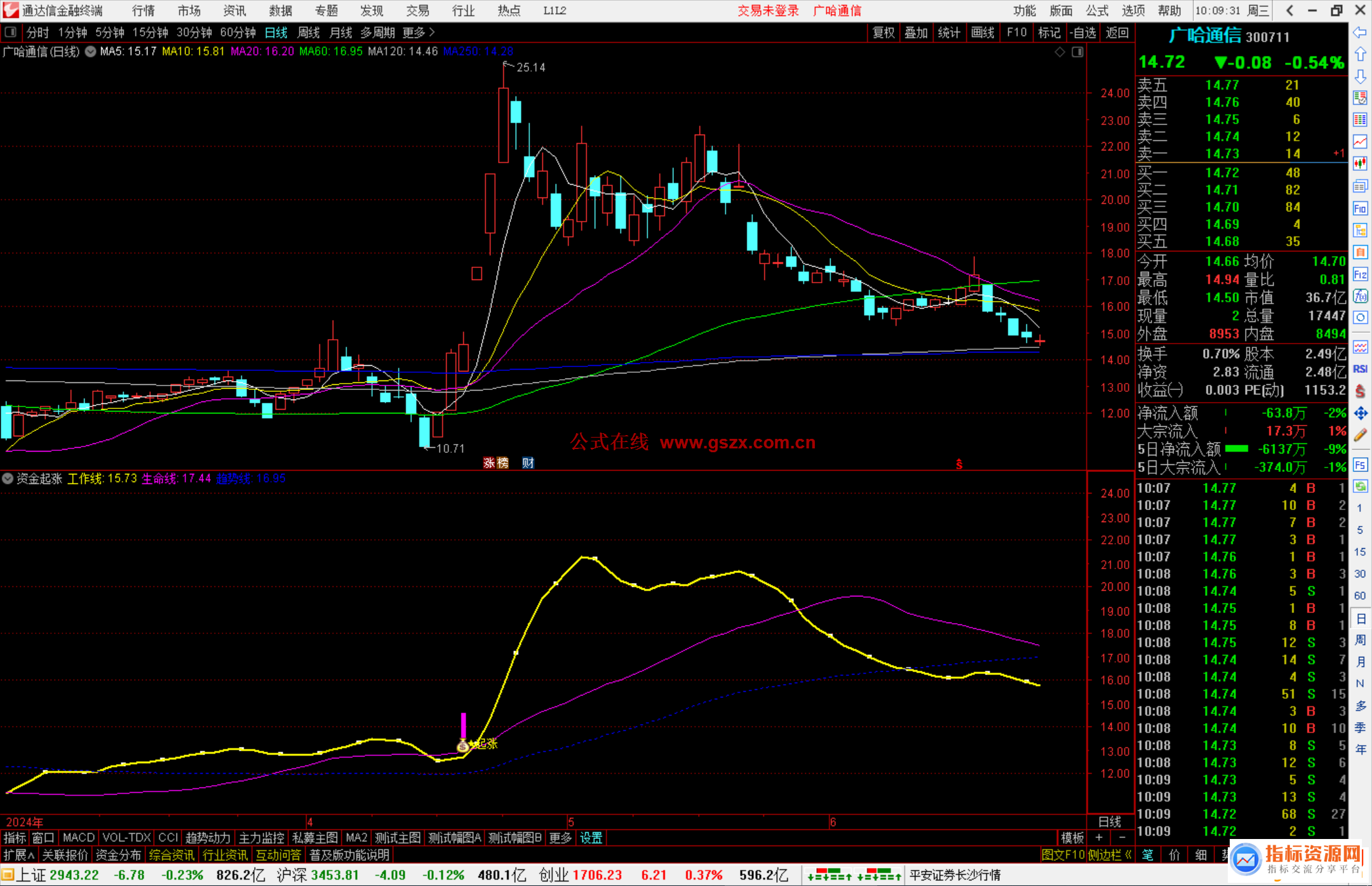The height and width of the screenshot is (886, 1372).
Task: Switch to 周线 weekly period tab
Action: 309,32
